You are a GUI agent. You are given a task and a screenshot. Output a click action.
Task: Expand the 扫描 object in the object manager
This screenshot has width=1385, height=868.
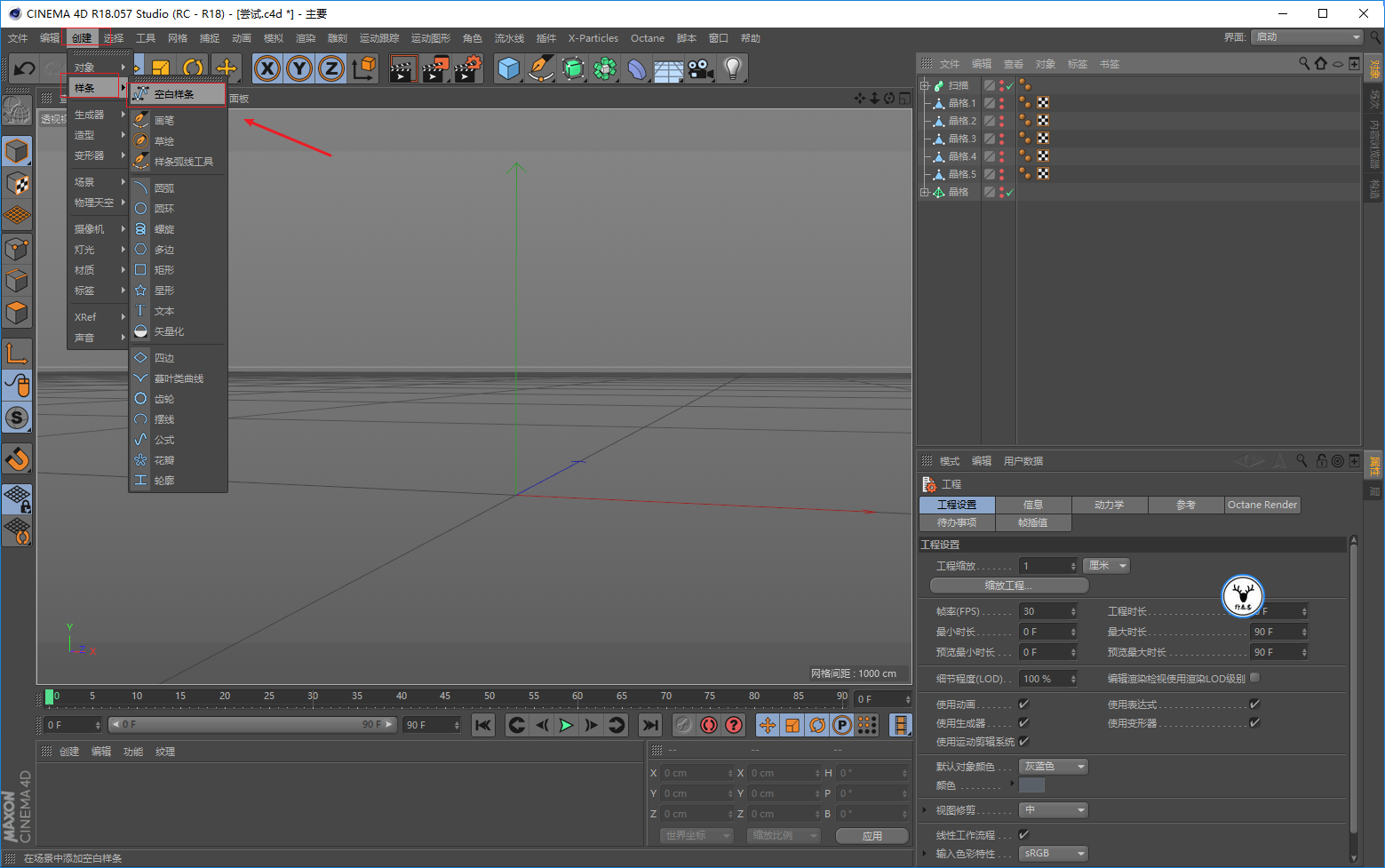click(x=925, y=85)
